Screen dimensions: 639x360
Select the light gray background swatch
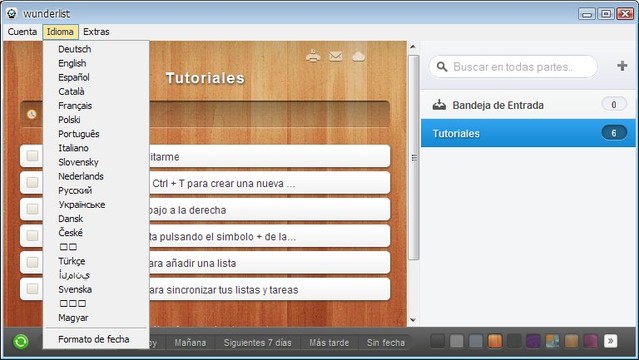(456, 341)
